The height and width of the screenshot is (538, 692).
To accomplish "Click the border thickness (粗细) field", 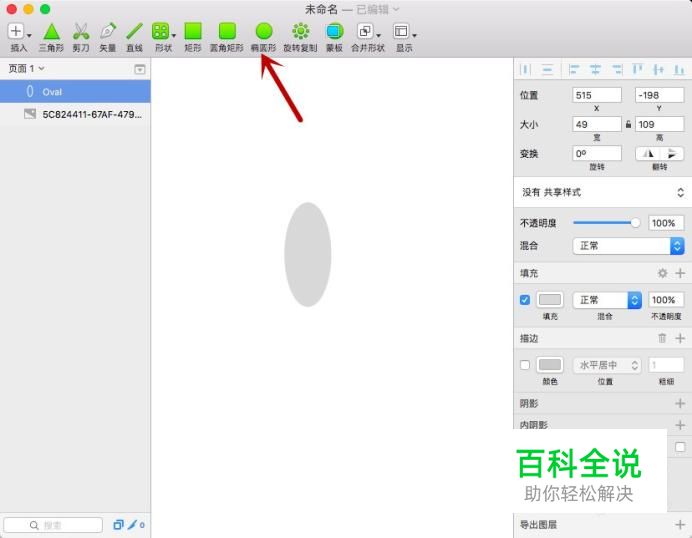I will point(666,365).
